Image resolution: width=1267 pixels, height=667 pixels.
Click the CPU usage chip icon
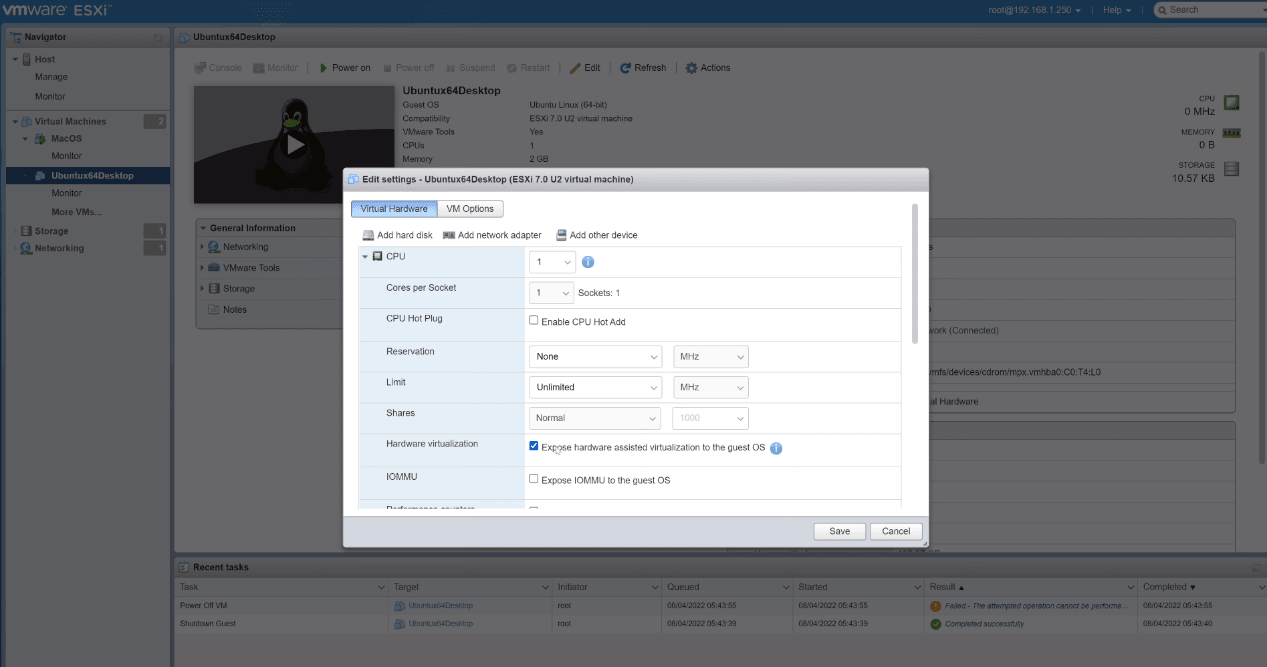(x=1232, y=102)
